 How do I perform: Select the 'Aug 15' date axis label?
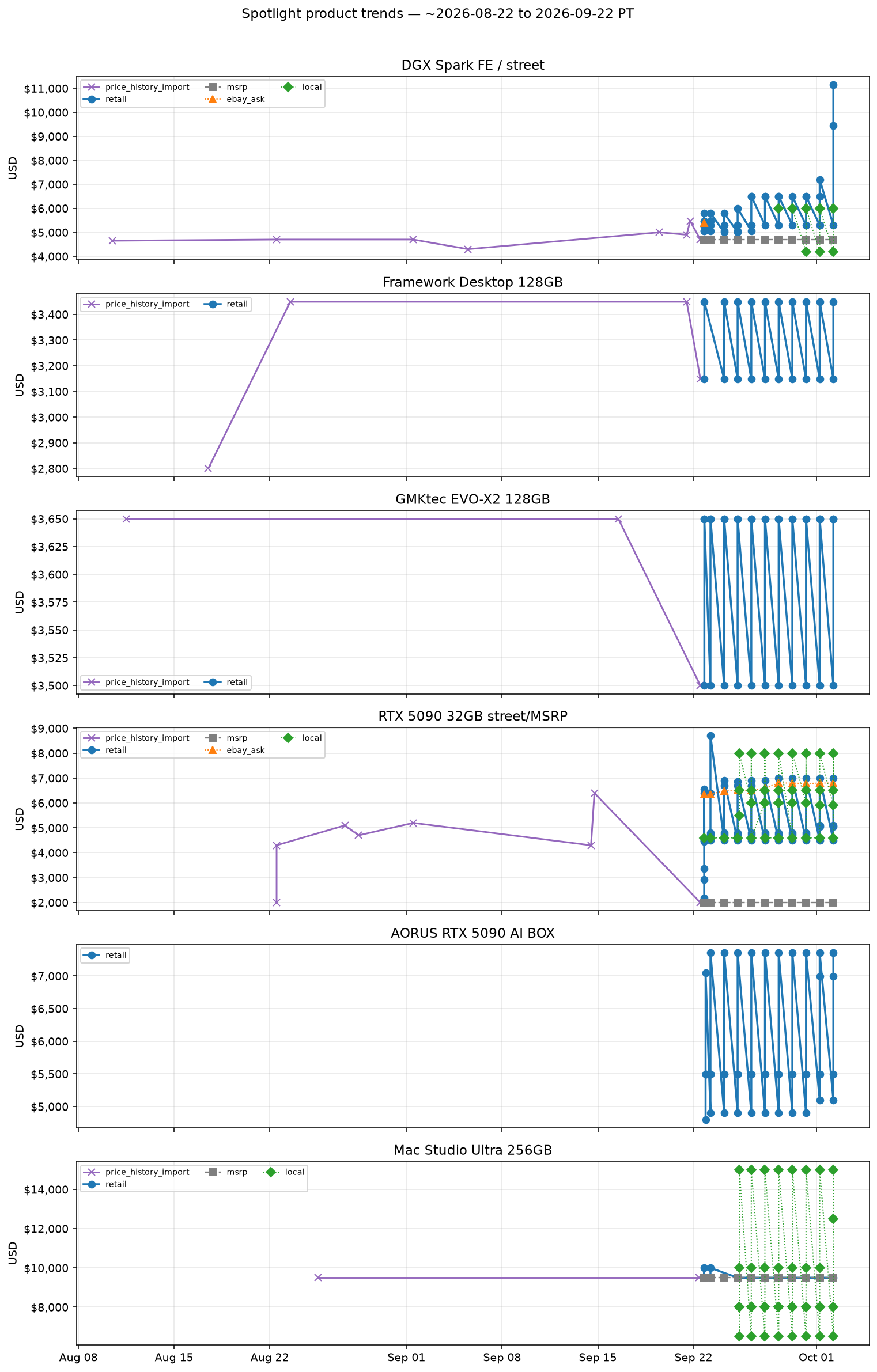[174, 1358]
